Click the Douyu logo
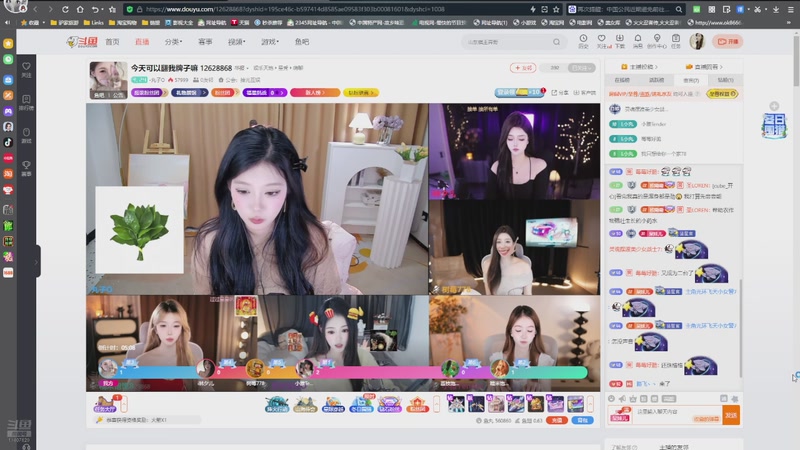800x450 pixels. point(82,42)
